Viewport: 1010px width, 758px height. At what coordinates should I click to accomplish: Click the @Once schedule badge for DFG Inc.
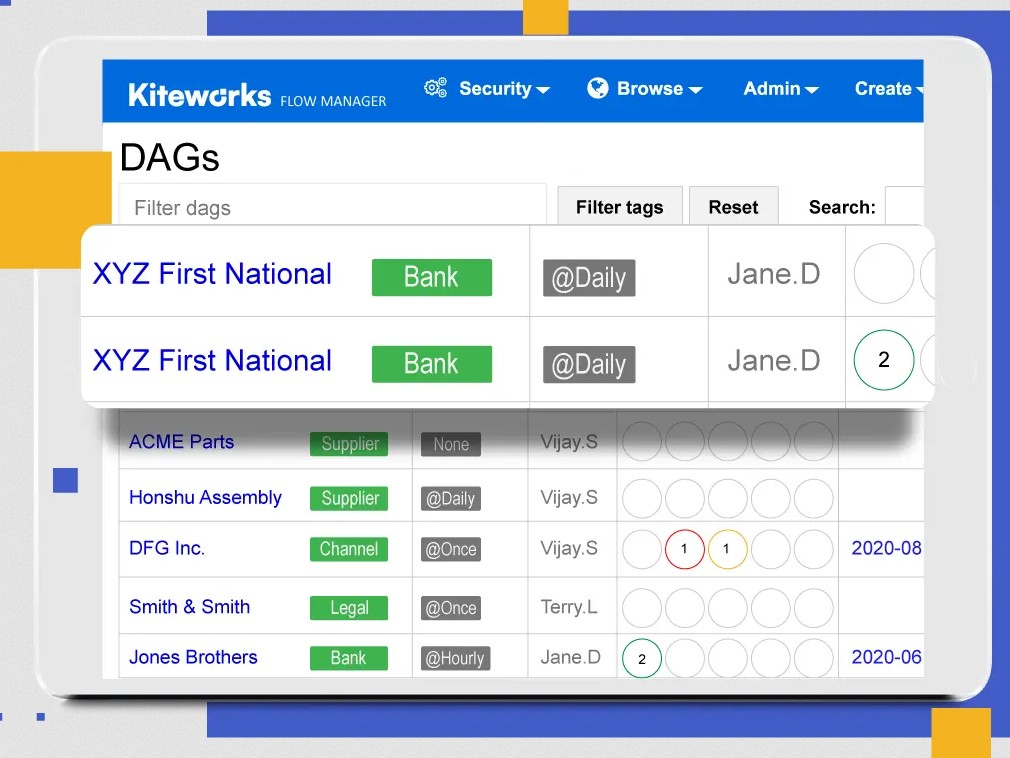pos(451,549)
